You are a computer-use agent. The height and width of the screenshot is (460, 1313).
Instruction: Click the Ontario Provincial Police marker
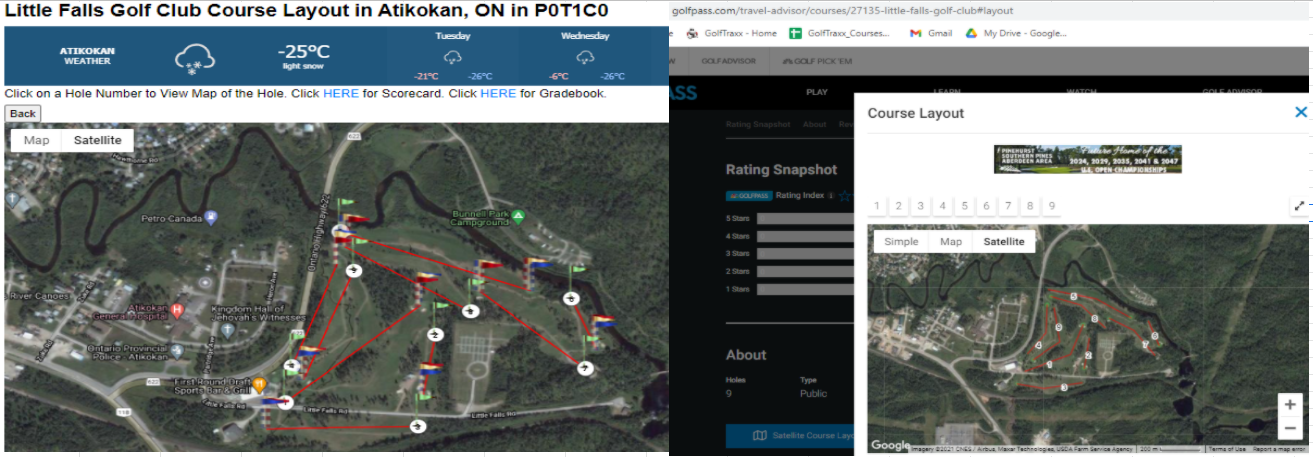click(177, 351)
